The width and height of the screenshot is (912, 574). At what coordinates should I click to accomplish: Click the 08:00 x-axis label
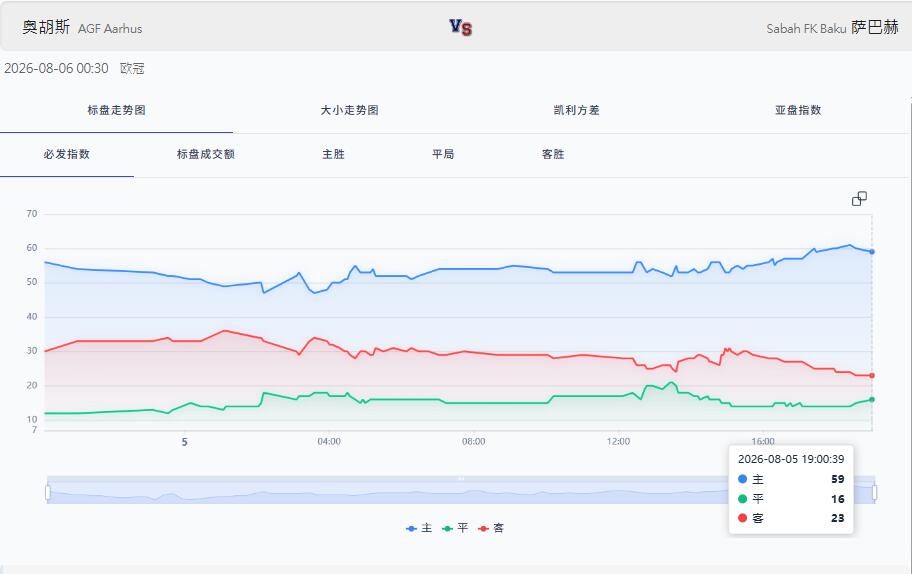pos(473,441)
